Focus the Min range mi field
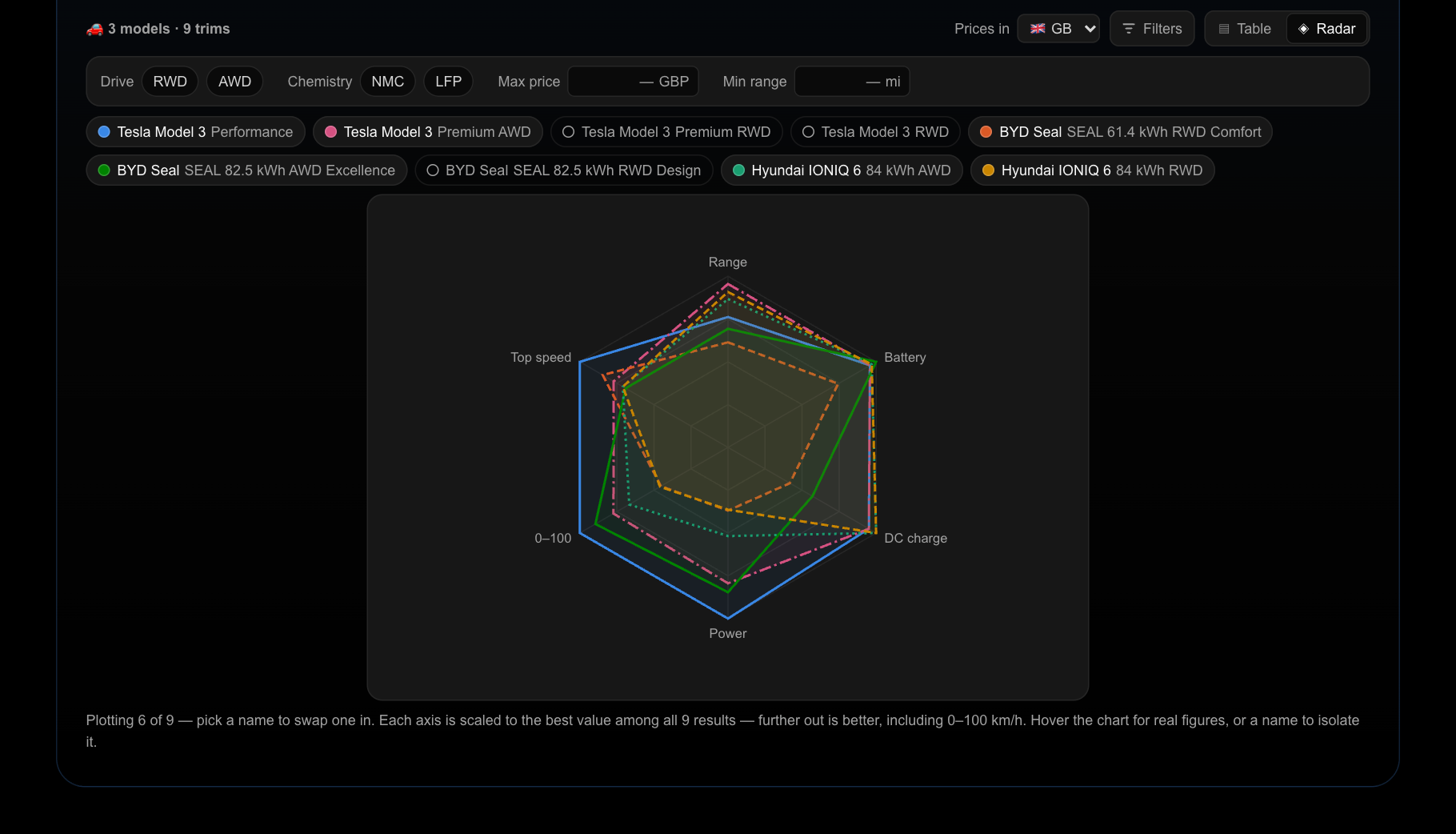 point(852,82)
